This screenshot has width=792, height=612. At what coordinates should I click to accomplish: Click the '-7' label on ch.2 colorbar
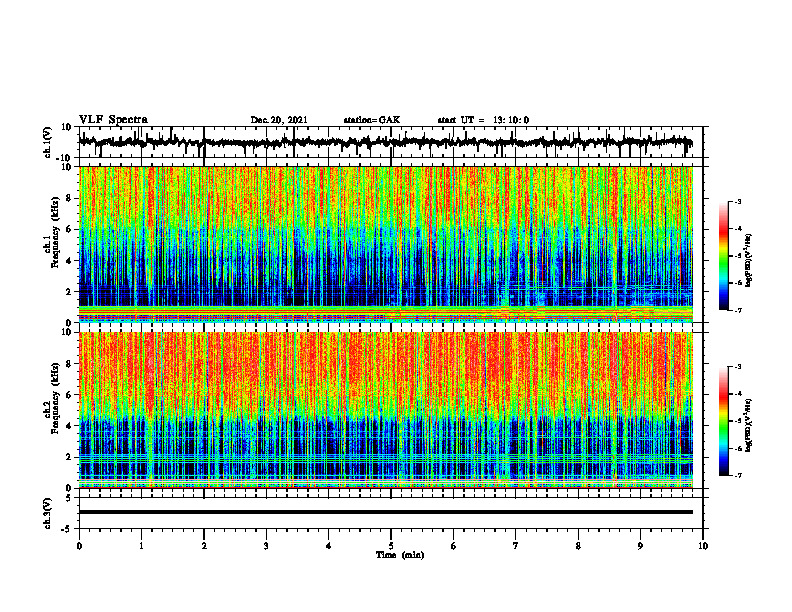[737, 475]
